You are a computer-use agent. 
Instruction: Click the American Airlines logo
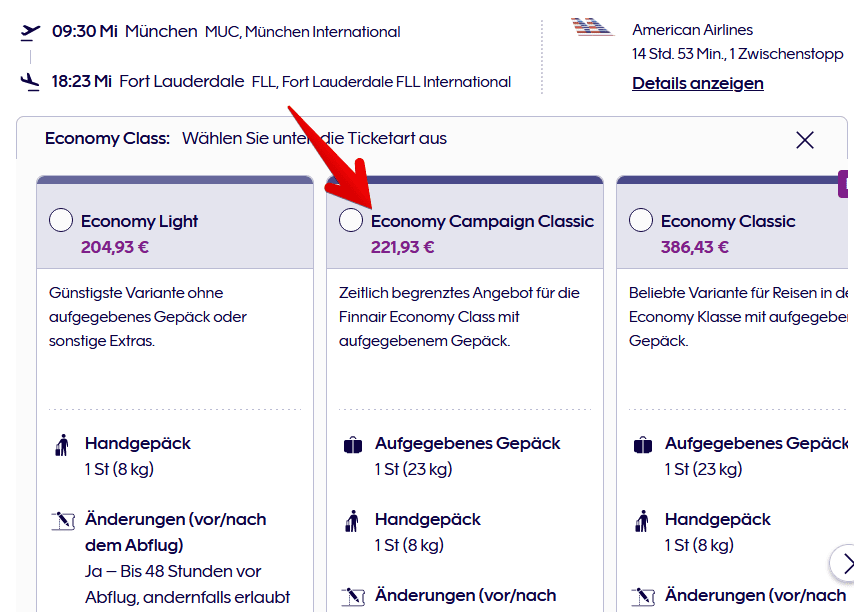[x=592, y=27]
